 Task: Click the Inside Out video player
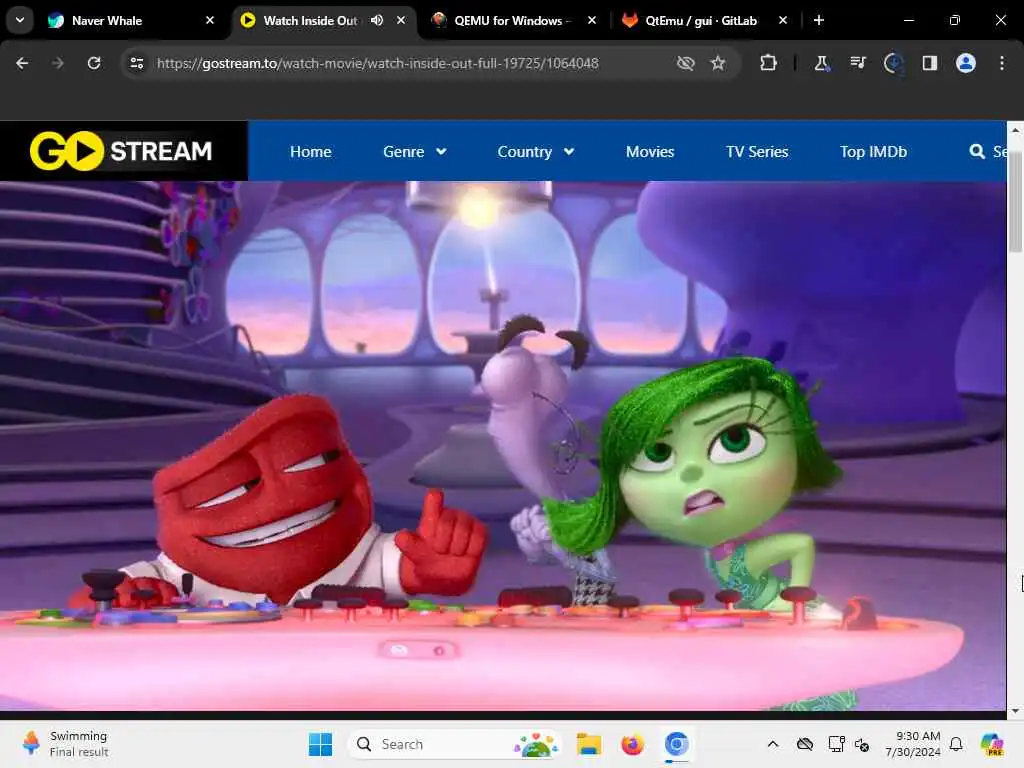(x=503, y=445)
